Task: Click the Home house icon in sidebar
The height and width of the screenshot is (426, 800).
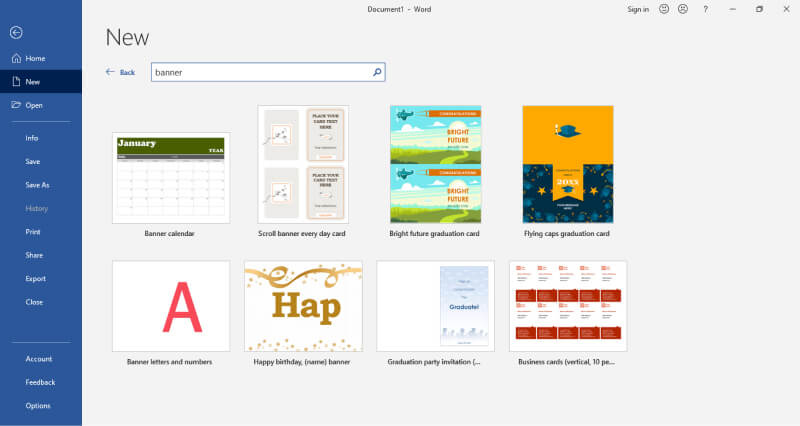Action: pyautogui.click(x=16, y=58)
